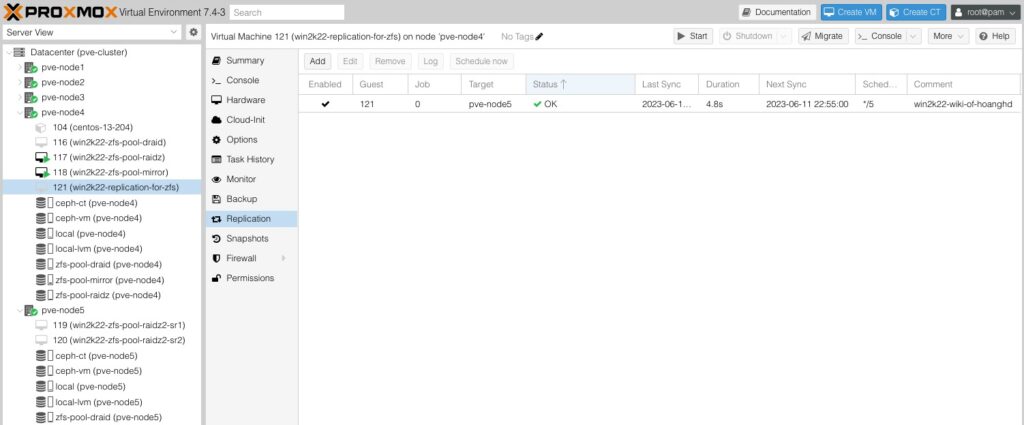Viewport: 1024px width, 425px height.
Task: Click the pve-node5 target cell
Action: [x=494, y=104]
